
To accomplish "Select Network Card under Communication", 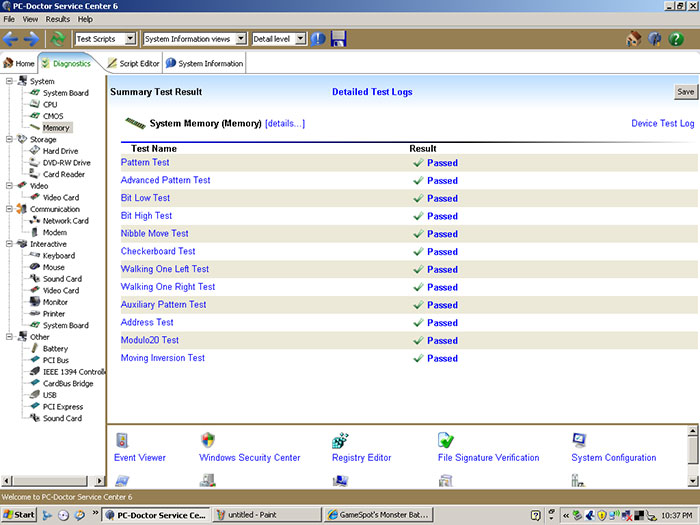I will coord(66,221).
